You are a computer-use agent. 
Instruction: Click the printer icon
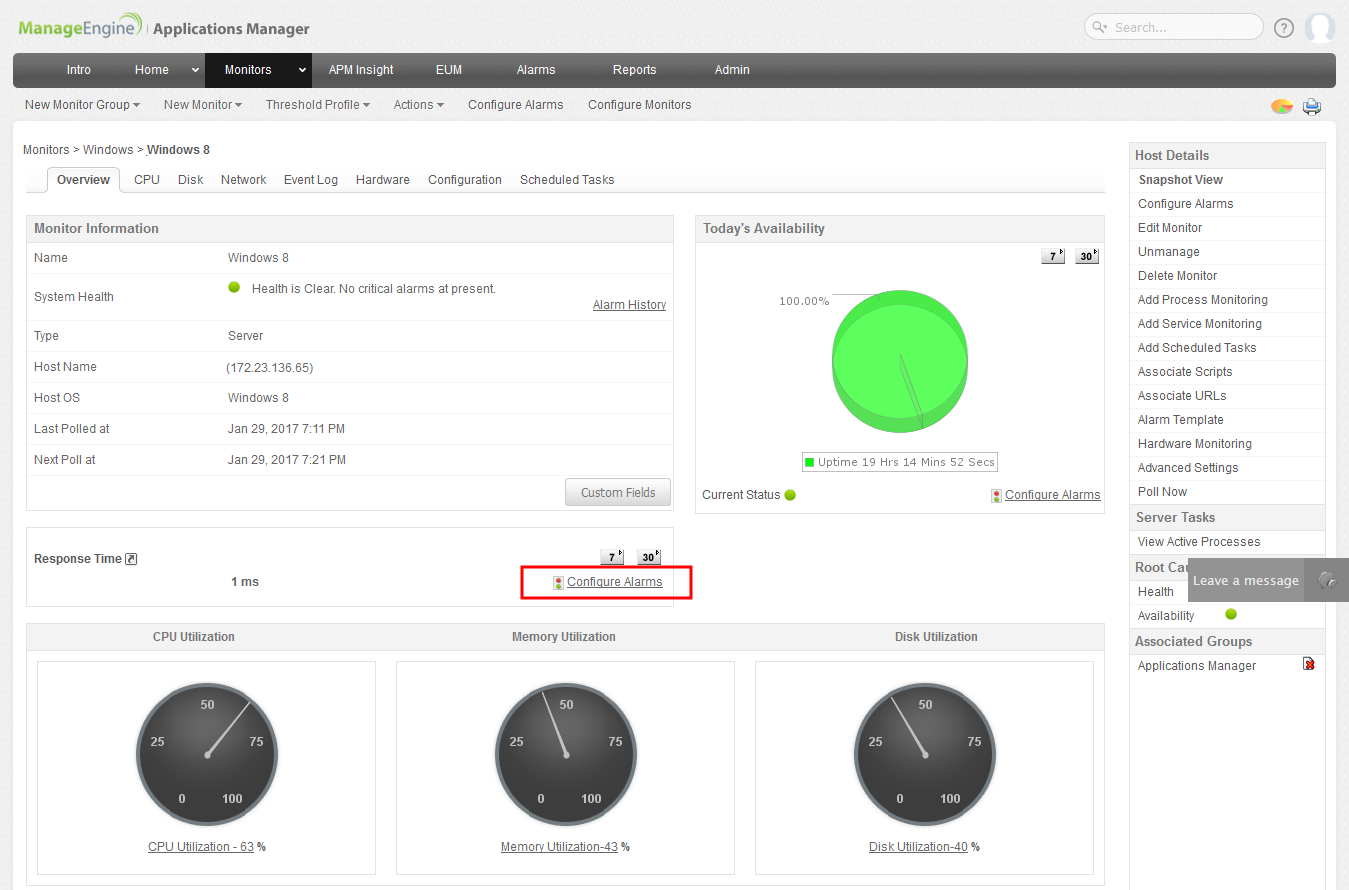(x=1312, y=106)
